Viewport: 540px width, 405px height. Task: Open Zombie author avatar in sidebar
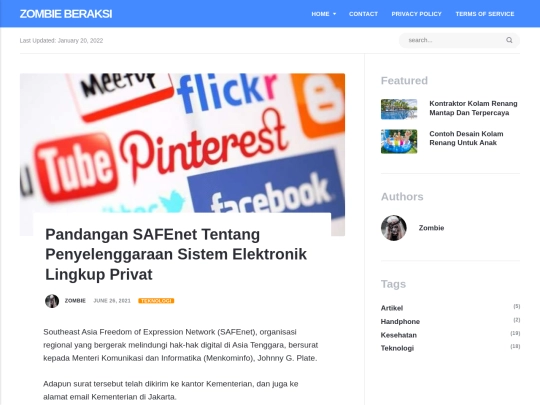(x=394, y=228)
